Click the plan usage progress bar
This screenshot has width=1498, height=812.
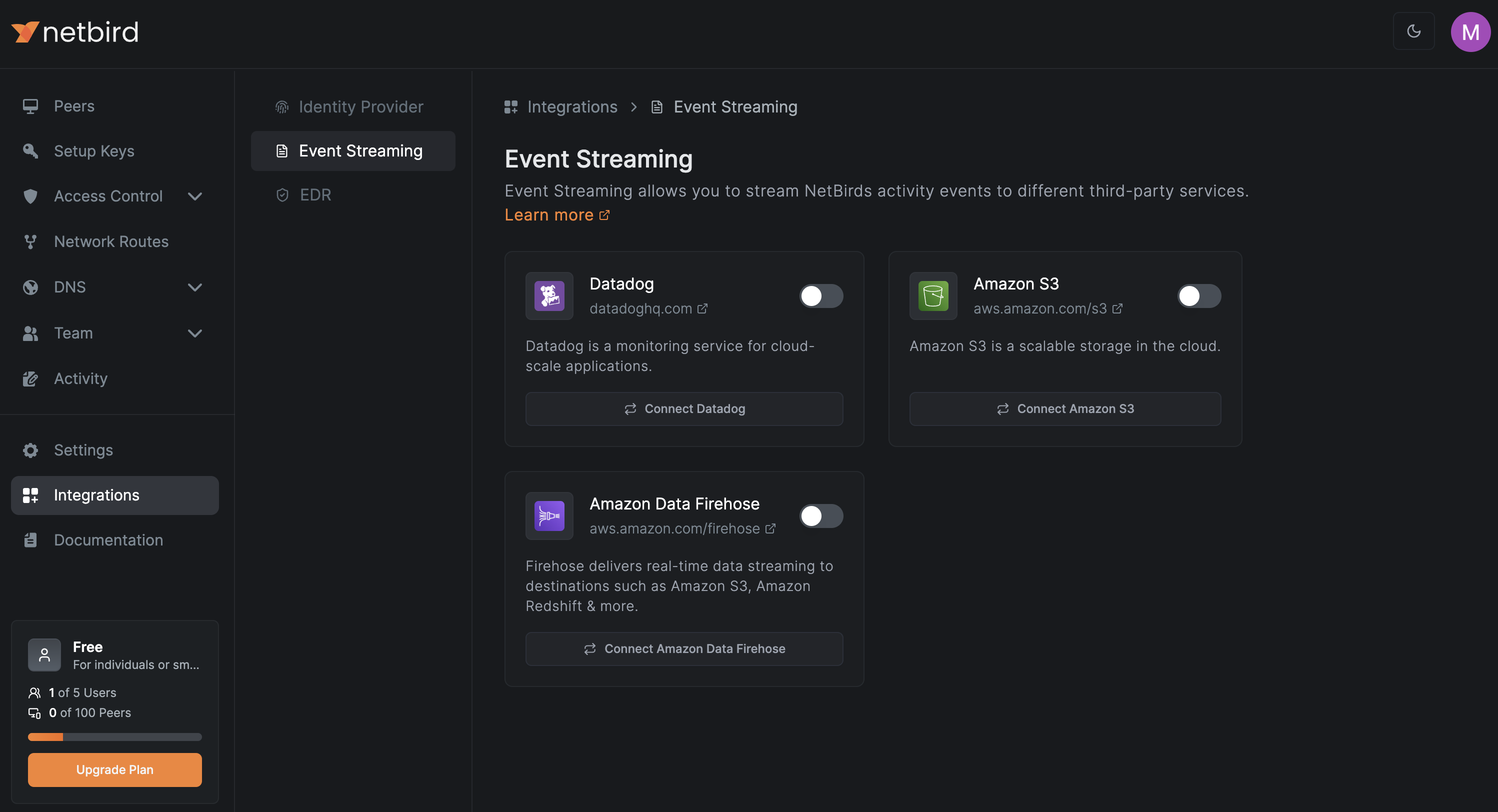click(x=114, y=737)
